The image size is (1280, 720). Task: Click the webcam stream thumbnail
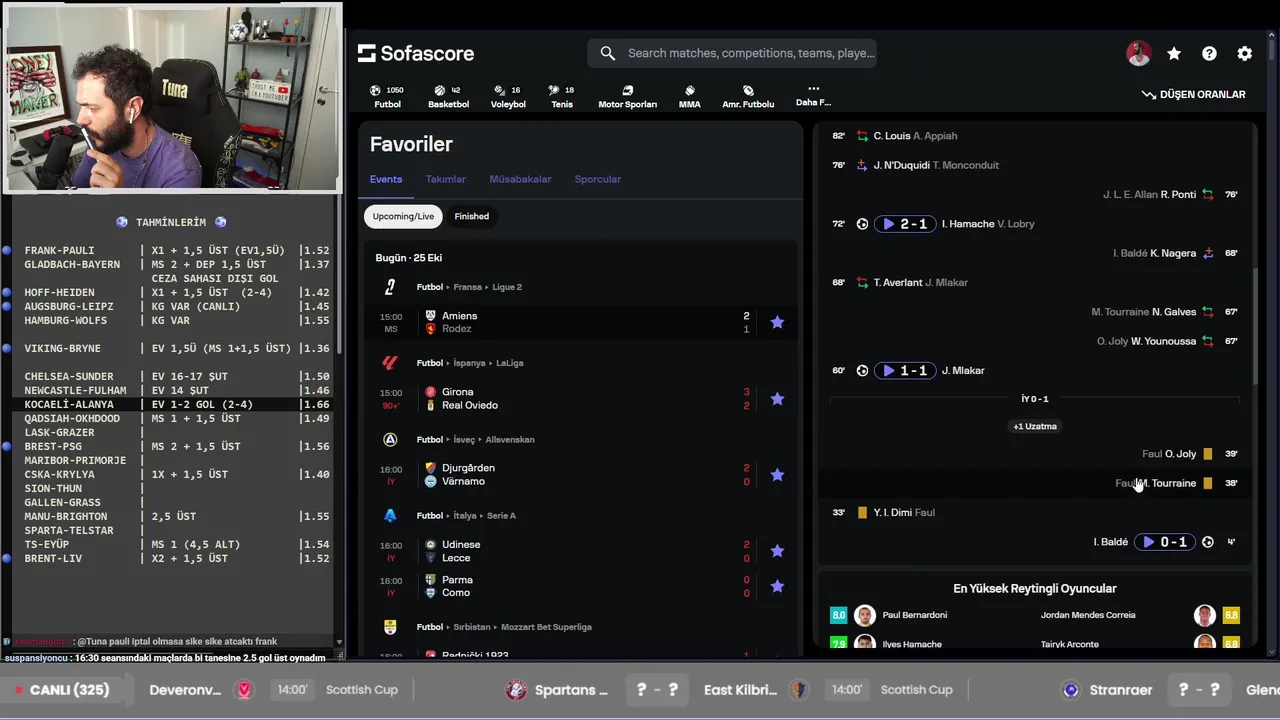click(x=172, y=97)
